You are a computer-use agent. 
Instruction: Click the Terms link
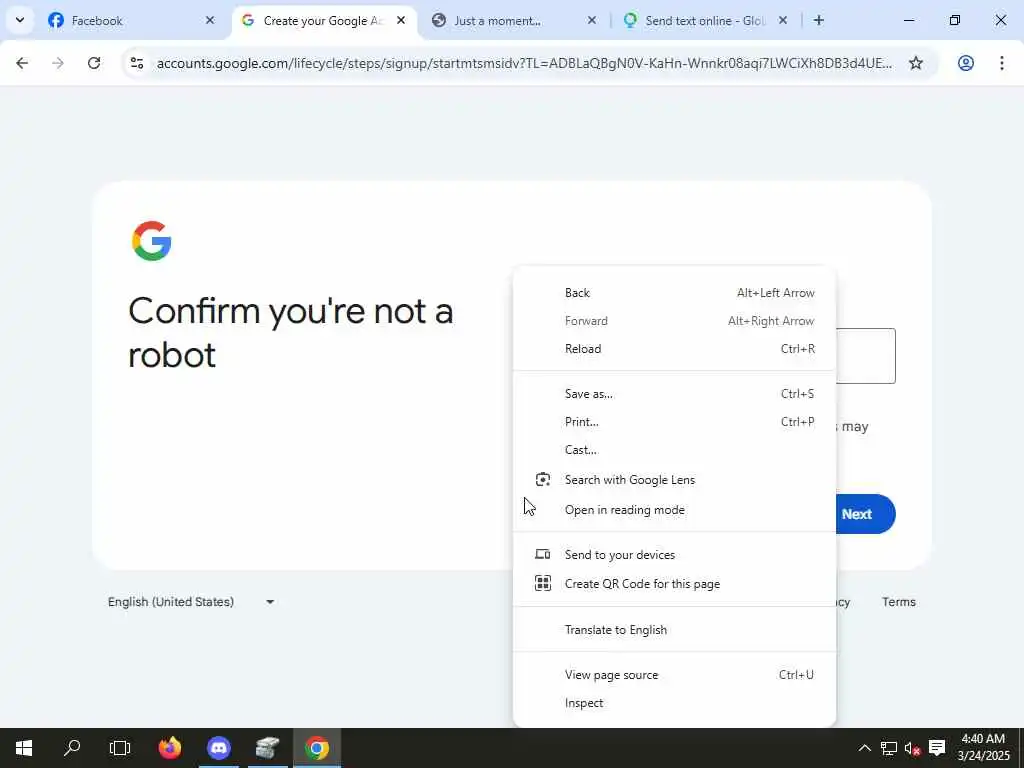click(899, 602)
